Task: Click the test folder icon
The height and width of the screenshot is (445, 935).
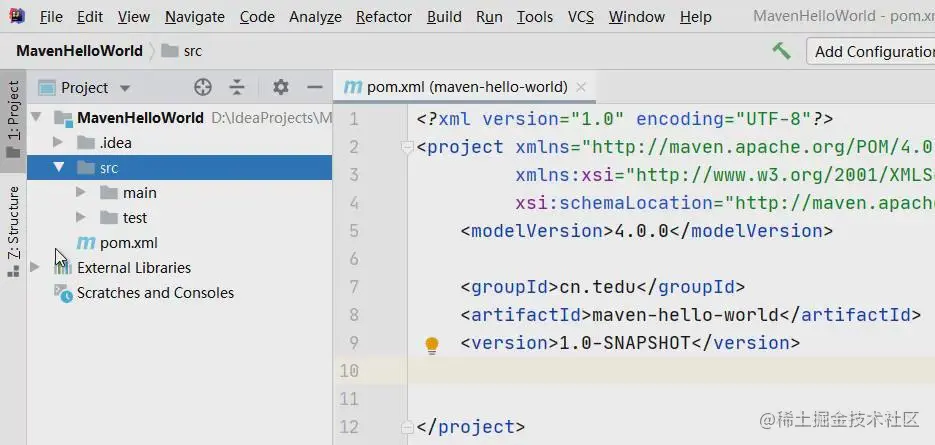Action: tap(109, 218)
